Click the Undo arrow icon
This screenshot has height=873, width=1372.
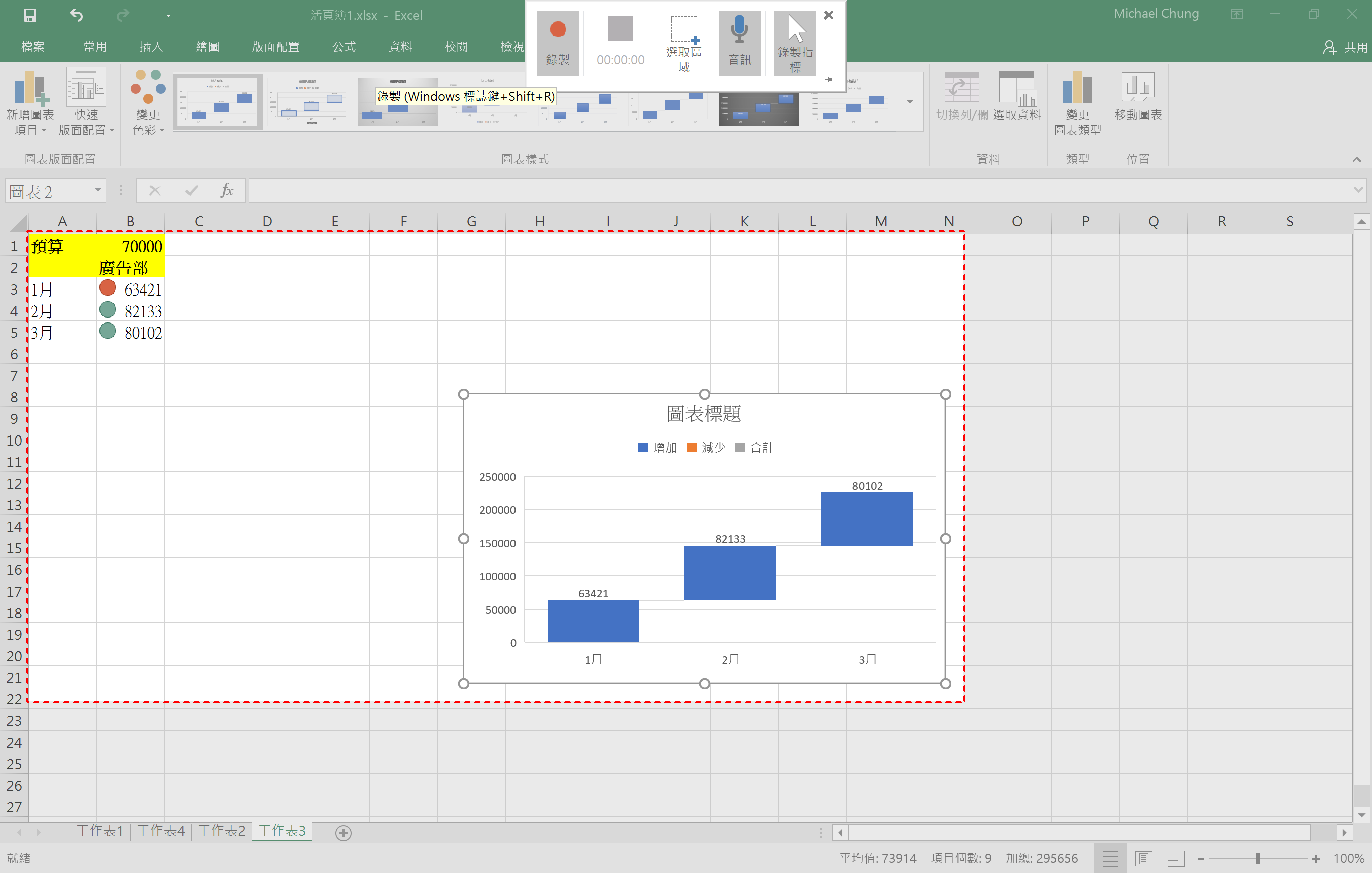(76, 15)
